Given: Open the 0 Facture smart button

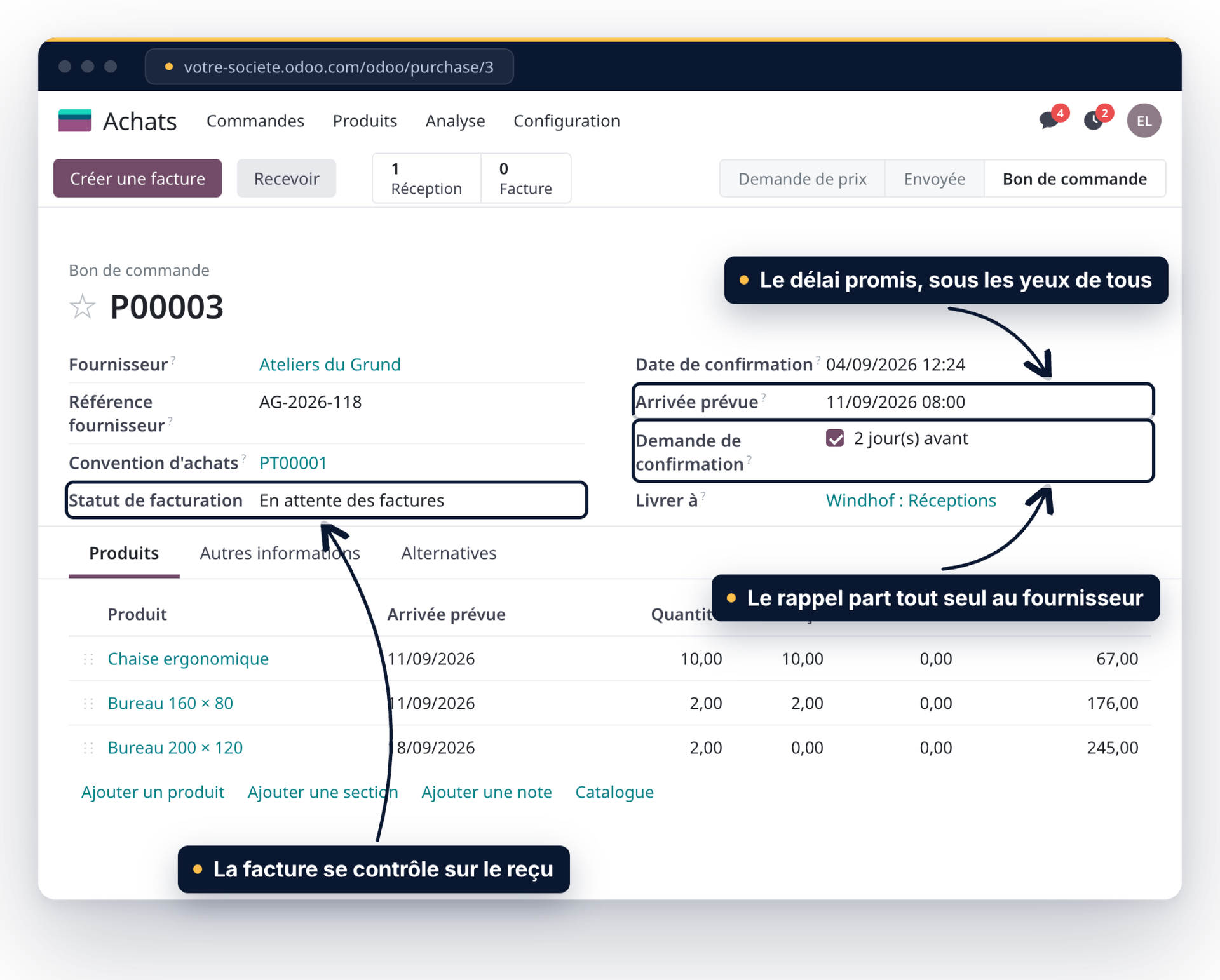Looking at the screenshot, I should pos(525,178).
